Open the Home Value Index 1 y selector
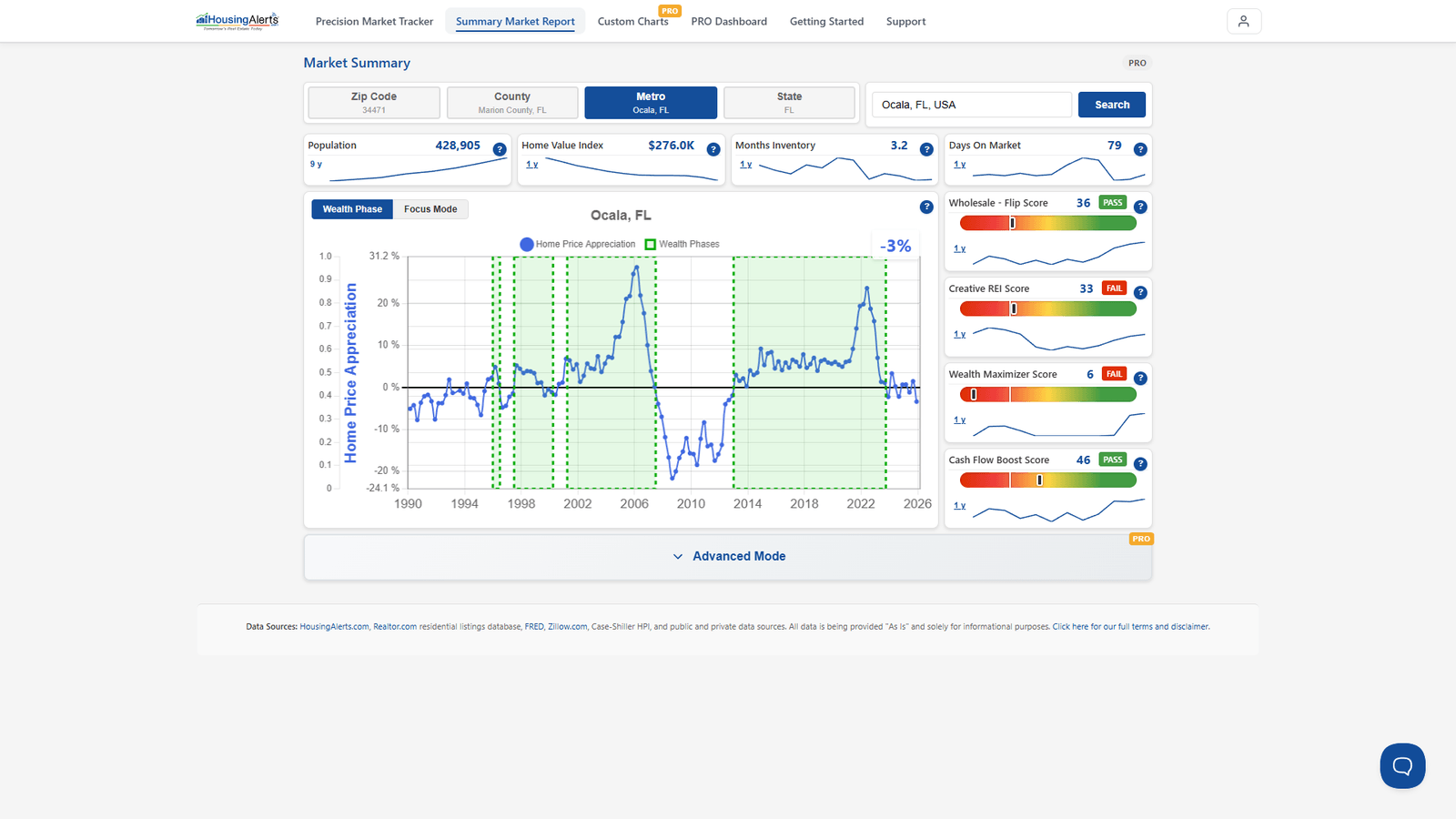The height and width of the screenshot is (819, 1456). coord(531,164)
